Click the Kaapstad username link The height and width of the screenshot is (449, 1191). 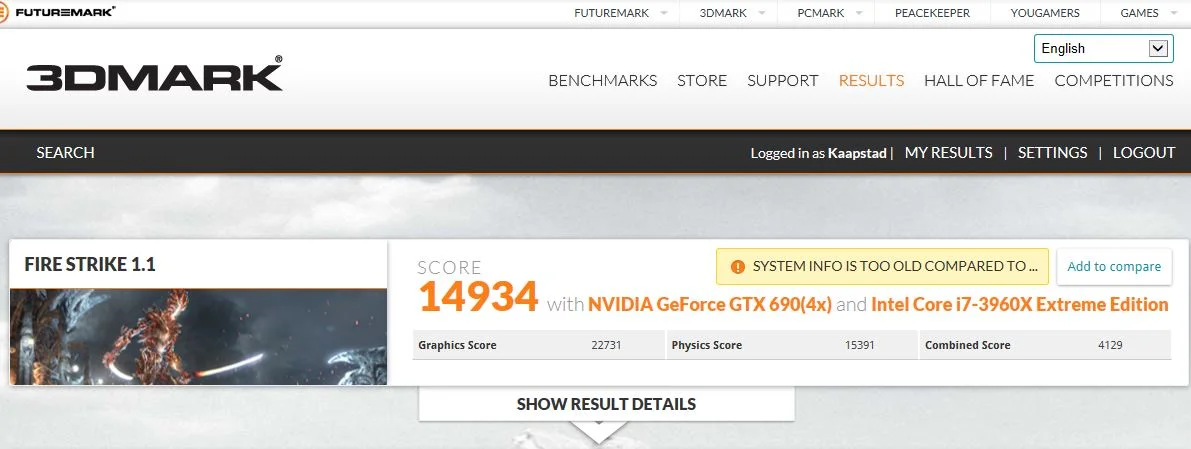pyautogui.click(x=857, y=153)
